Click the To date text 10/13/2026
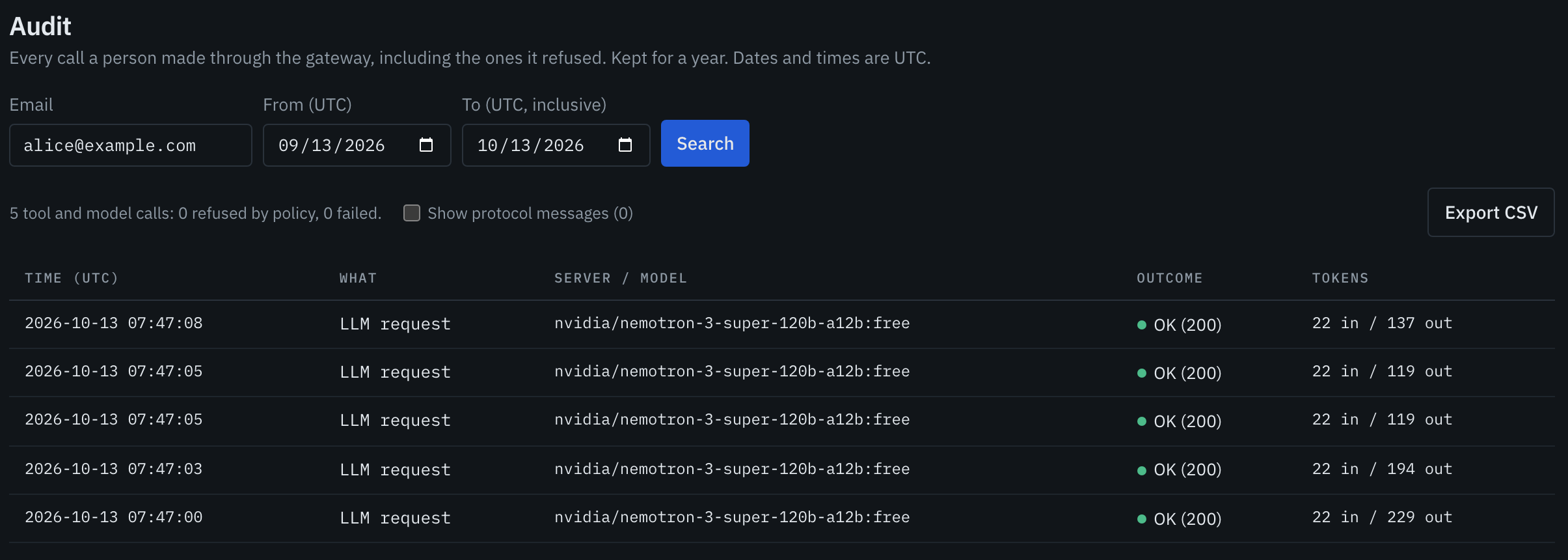 tap(531, 145)
